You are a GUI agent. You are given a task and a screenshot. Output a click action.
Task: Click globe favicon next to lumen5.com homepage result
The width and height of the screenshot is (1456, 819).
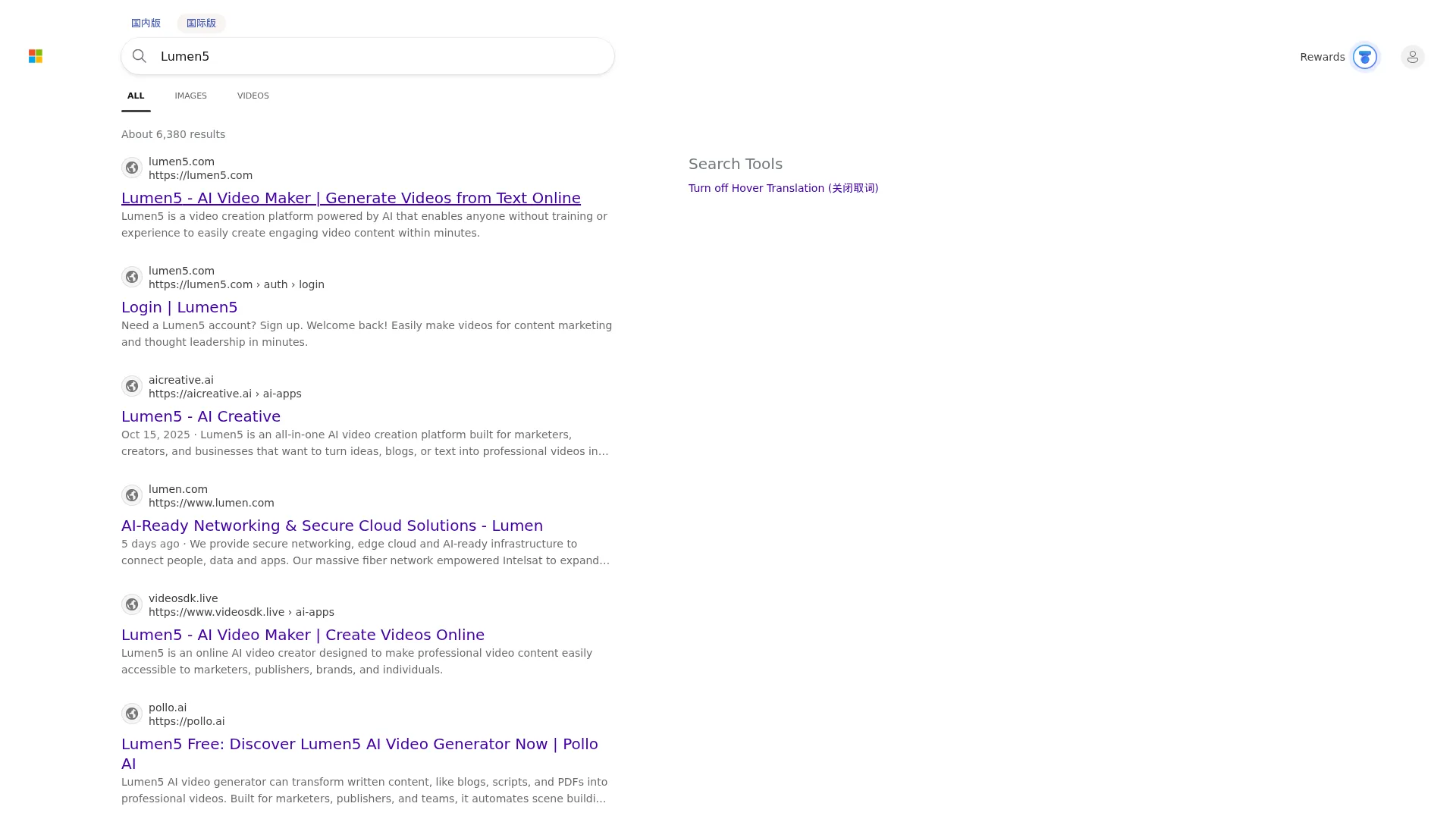coord(132,168)
